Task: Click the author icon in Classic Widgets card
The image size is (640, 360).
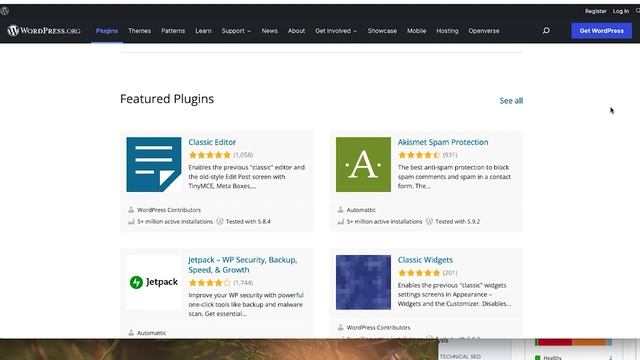Action: pyautogui.click(x=340, y=327)
